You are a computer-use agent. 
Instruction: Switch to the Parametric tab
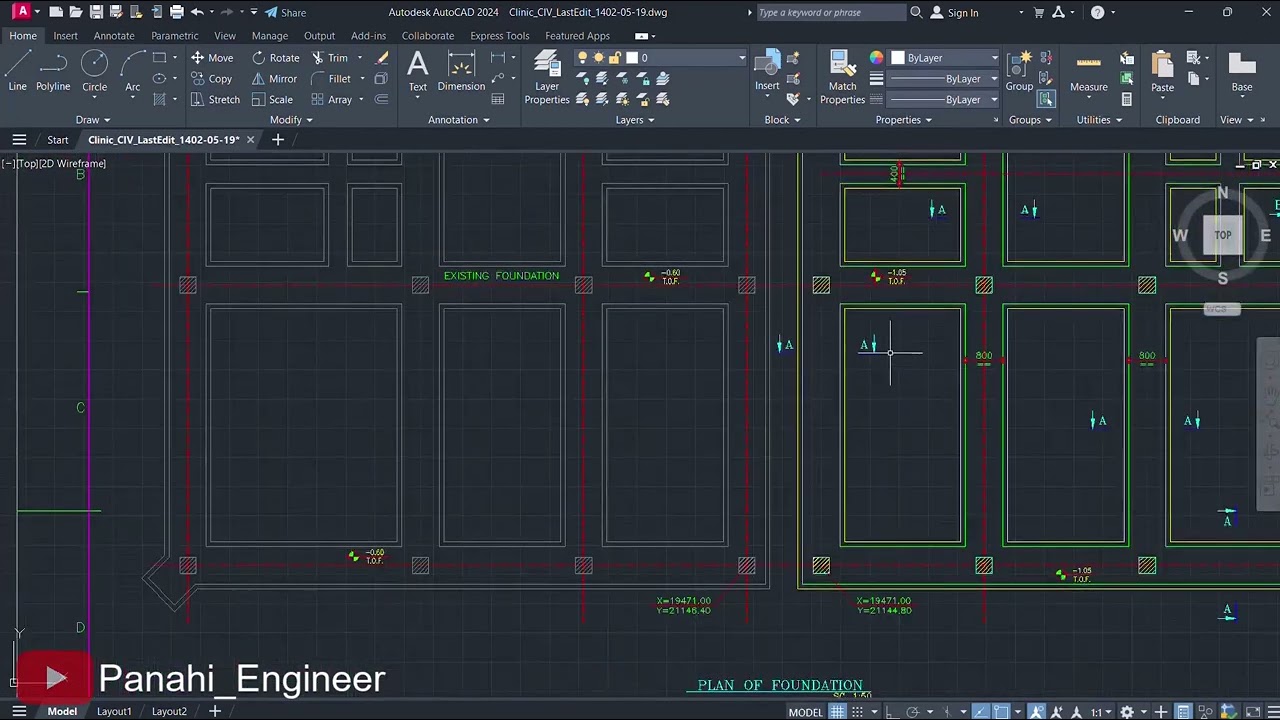coord(175,36)
